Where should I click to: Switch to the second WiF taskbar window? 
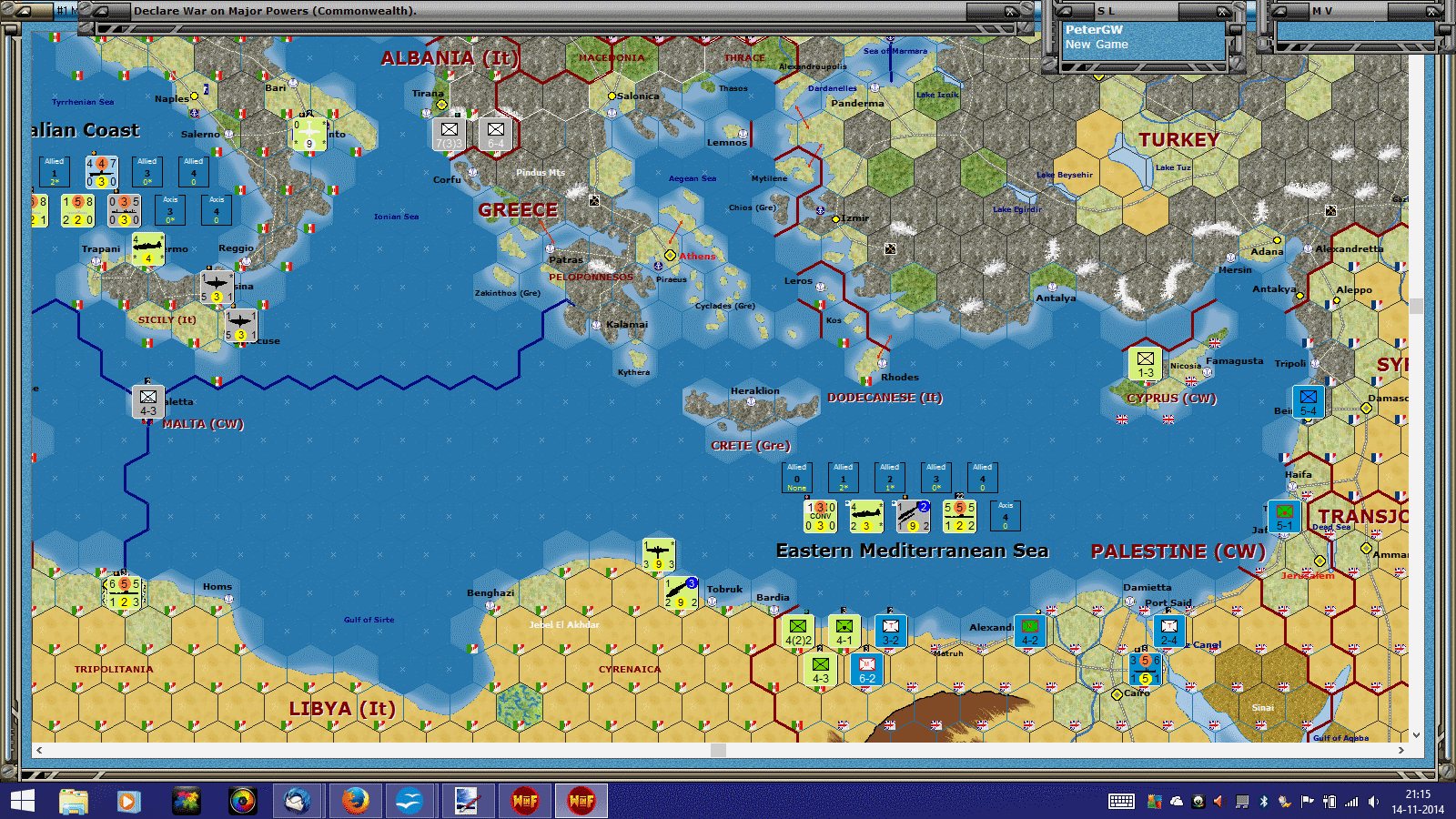(581, 802)
